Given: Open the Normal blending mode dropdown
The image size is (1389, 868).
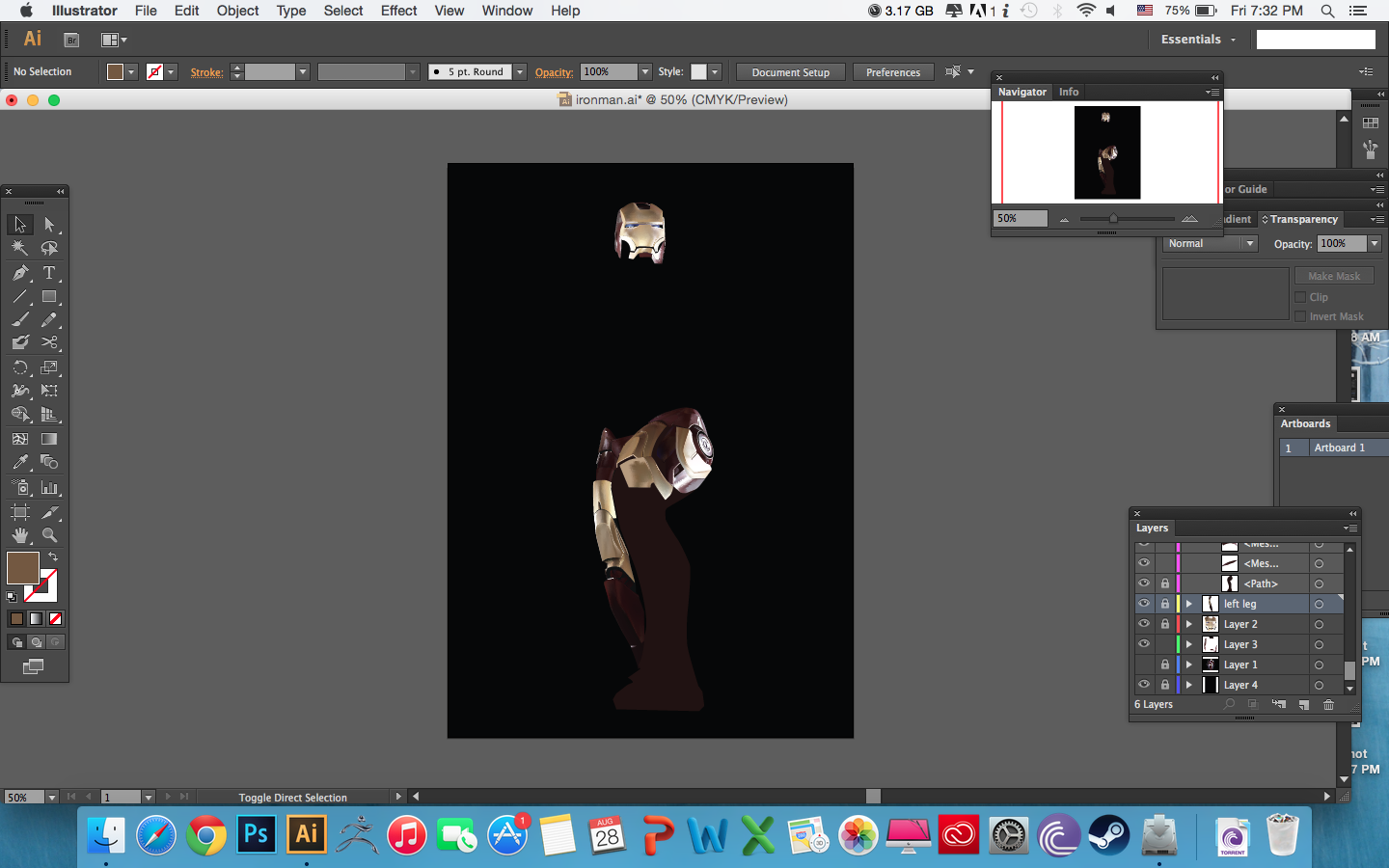Looking at the screenshot, I should (x=1211, y=244).
